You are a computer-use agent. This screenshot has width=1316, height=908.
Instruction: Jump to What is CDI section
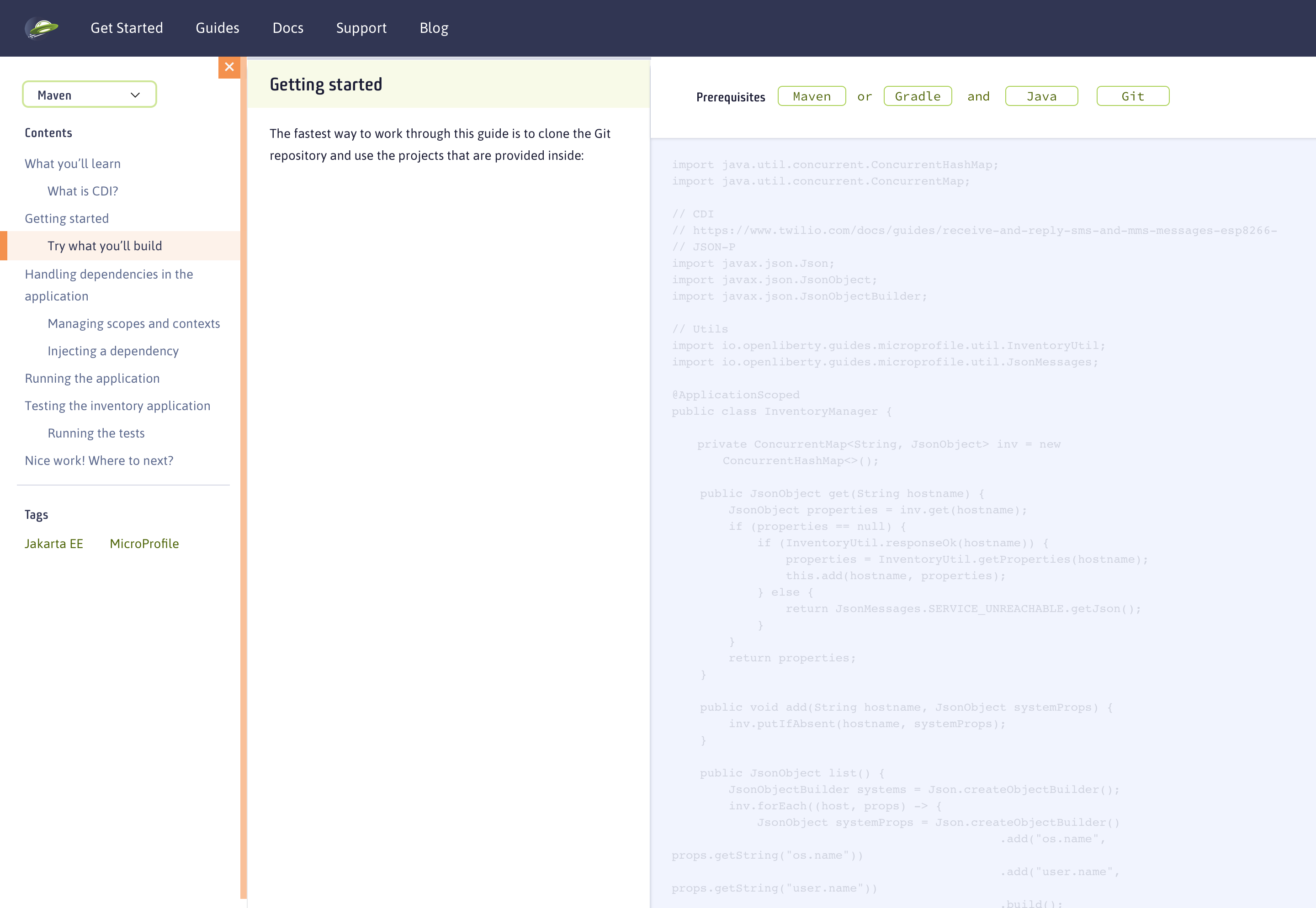coord(83,191)
